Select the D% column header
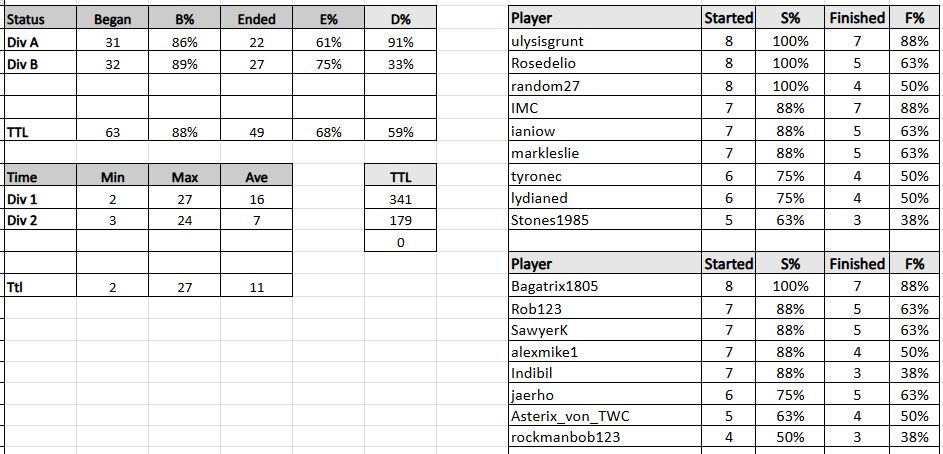 coord(401,18)
